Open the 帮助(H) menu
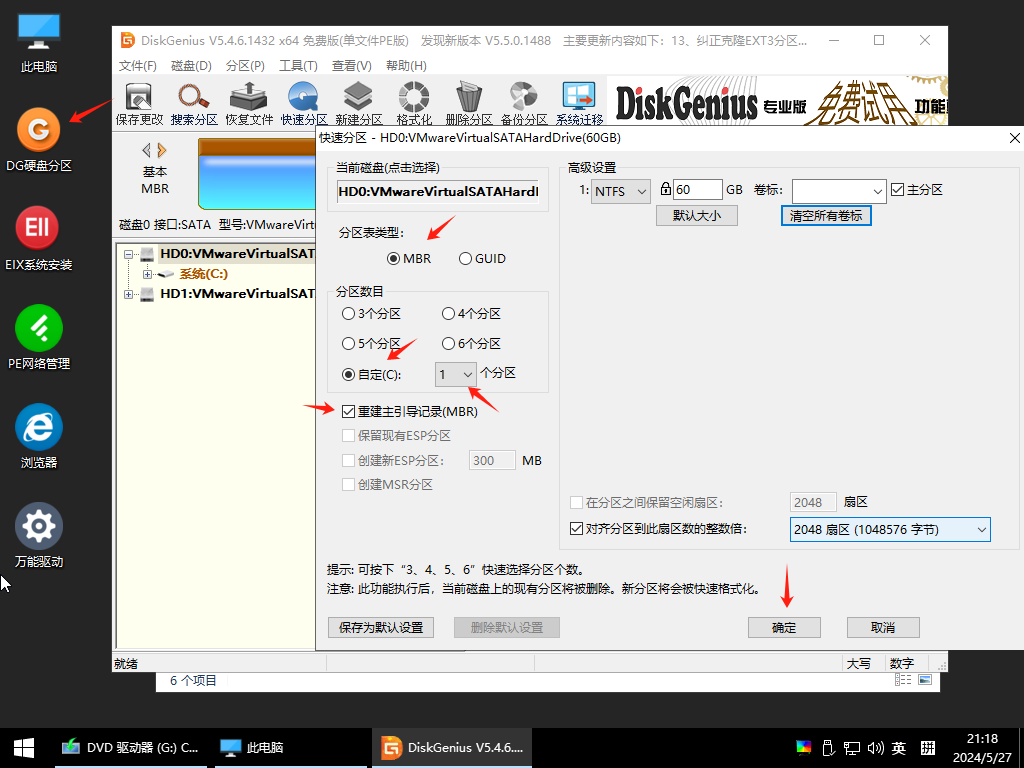Screen dimensions: 1024x768 point(406,66)
